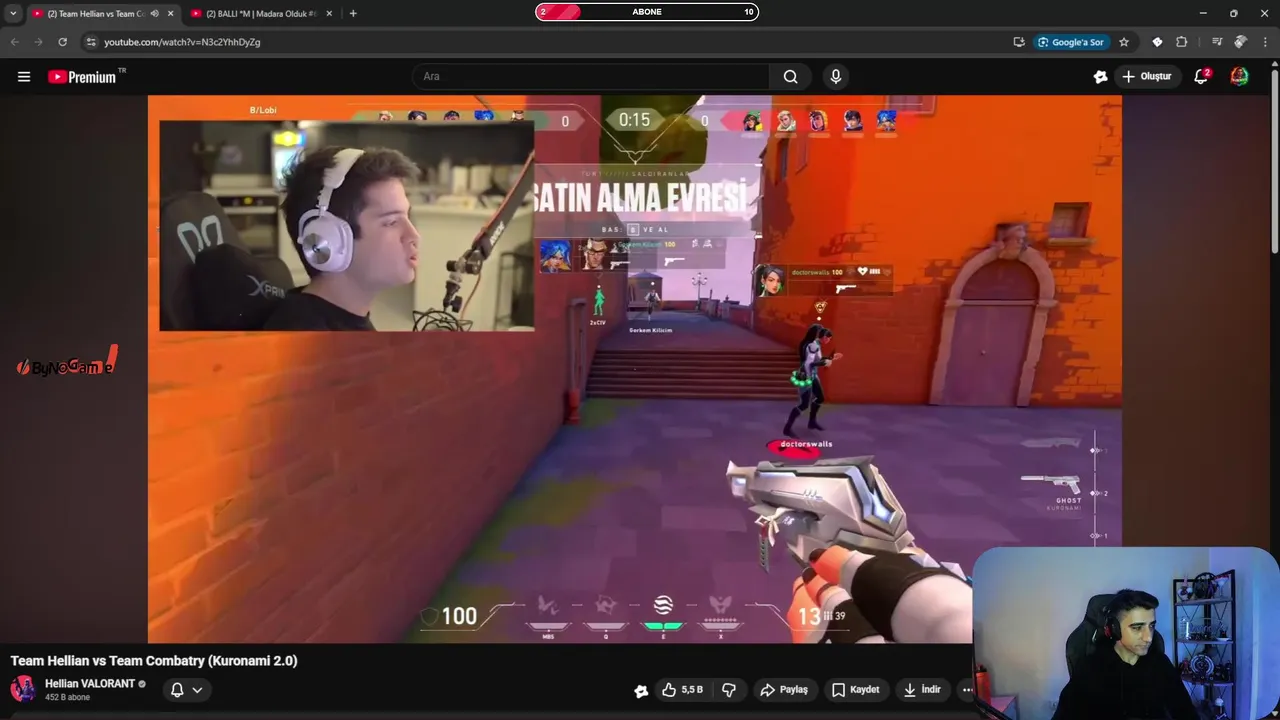
Task: Open the account avatar menu
Action: (1239, 76)
